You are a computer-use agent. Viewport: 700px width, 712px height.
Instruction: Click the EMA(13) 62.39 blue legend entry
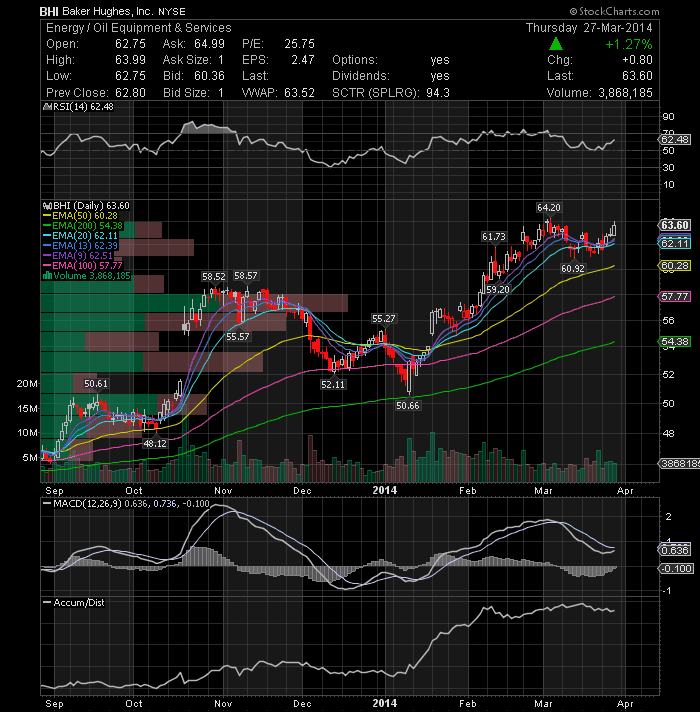[80, 246]
